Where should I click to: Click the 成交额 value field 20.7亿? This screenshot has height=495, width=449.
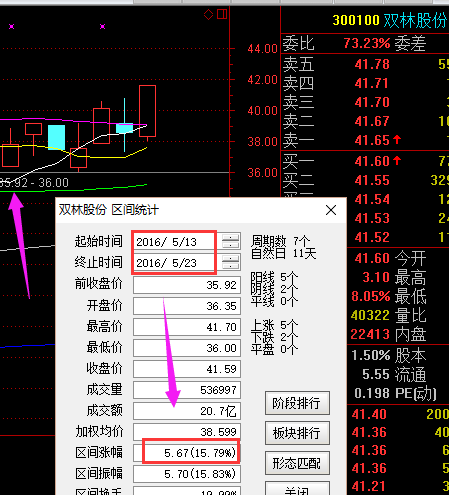[187, 411]
